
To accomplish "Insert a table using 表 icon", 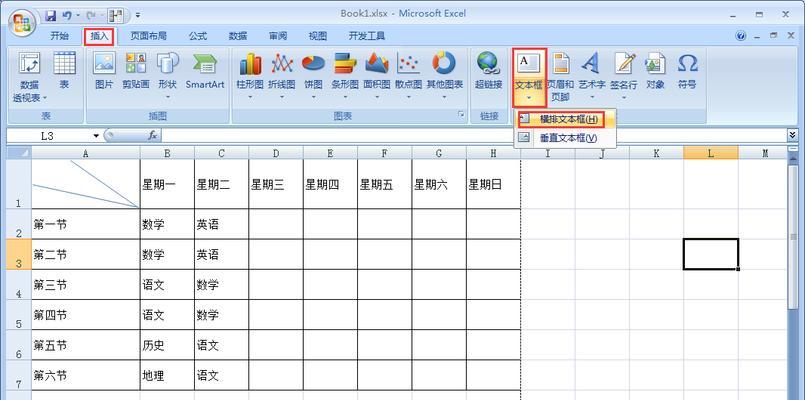I will coord(65,71).
